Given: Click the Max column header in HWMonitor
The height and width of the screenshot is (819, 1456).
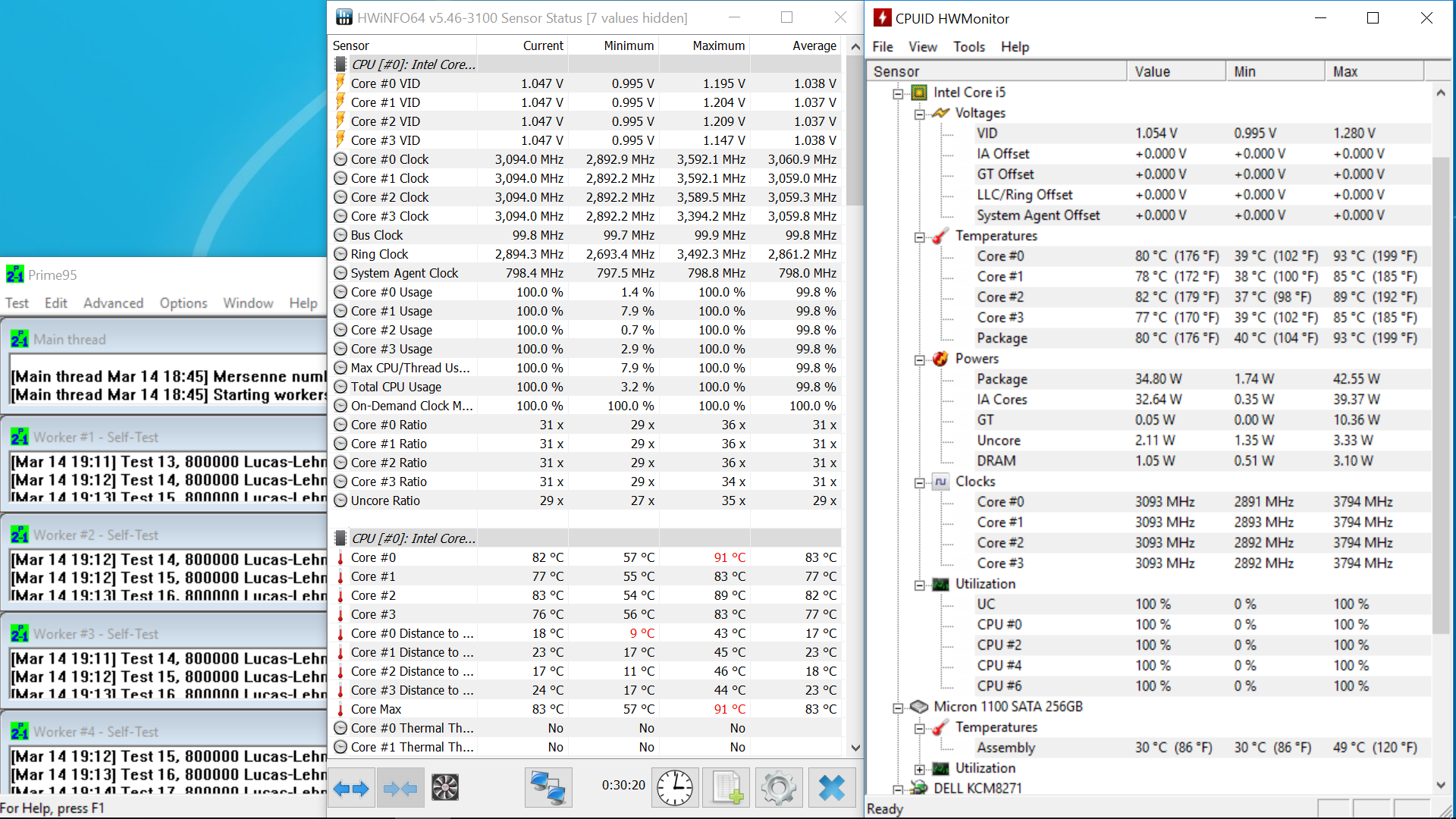Looking at the screenshot, I should pyautogui.click(x=1374, y=71).
